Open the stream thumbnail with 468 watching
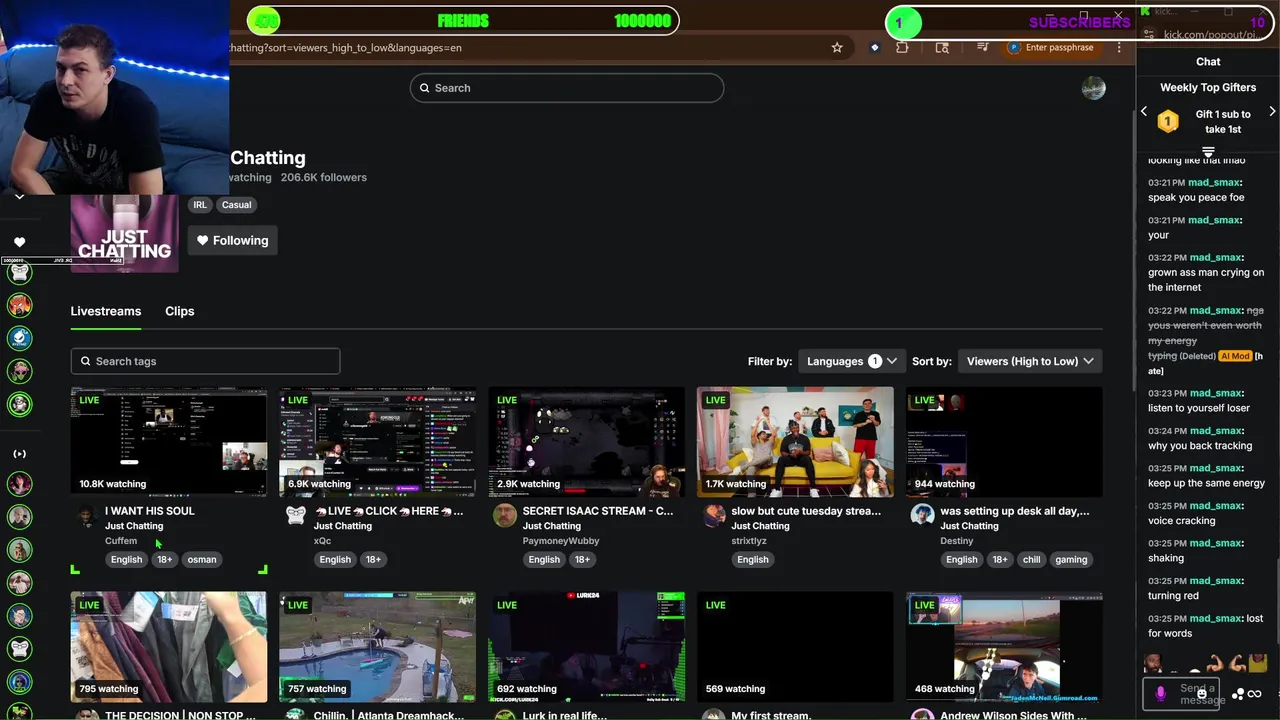The width and height of the screenshot is (1280, 720). click(1004, 647)
